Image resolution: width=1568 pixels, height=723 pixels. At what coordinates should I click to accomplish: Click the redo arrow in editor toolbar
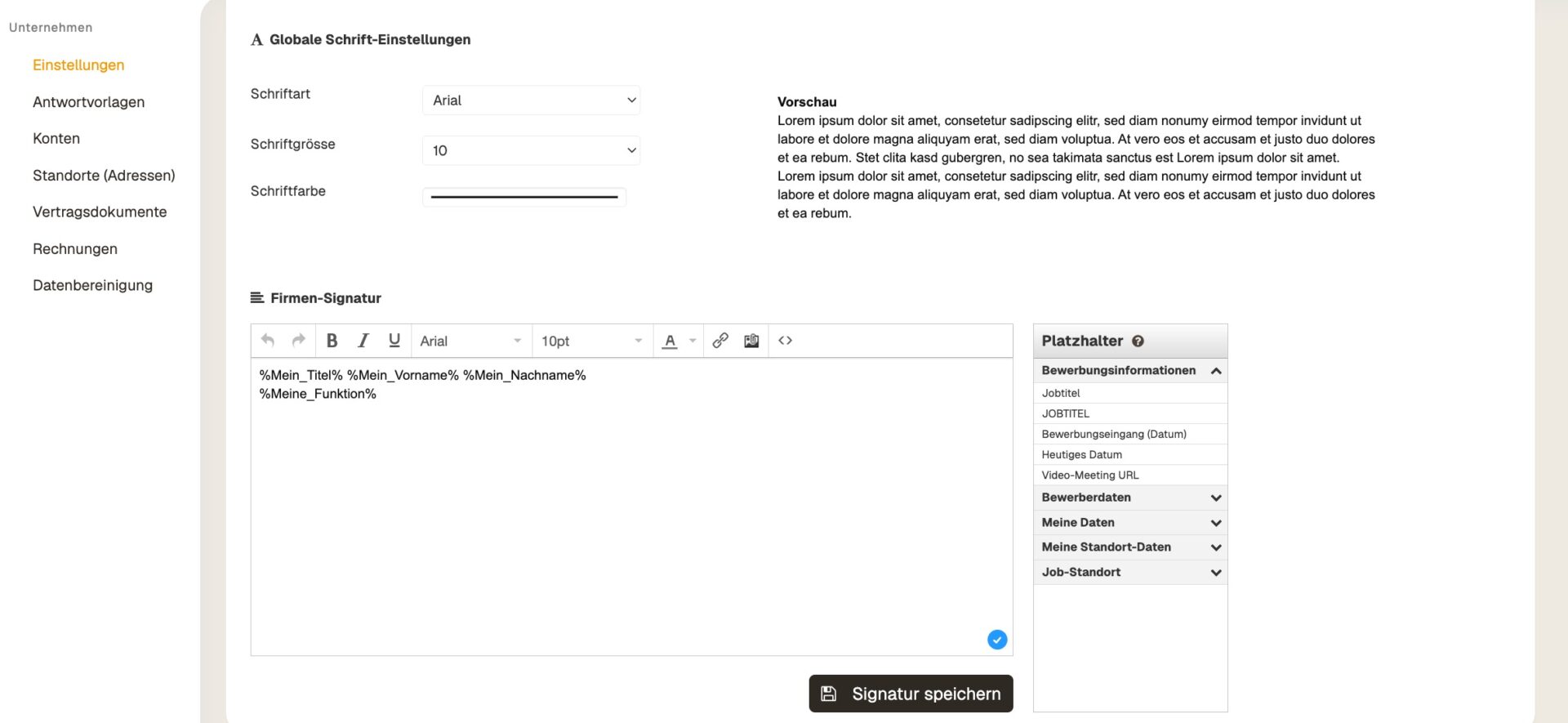[299, 341]
